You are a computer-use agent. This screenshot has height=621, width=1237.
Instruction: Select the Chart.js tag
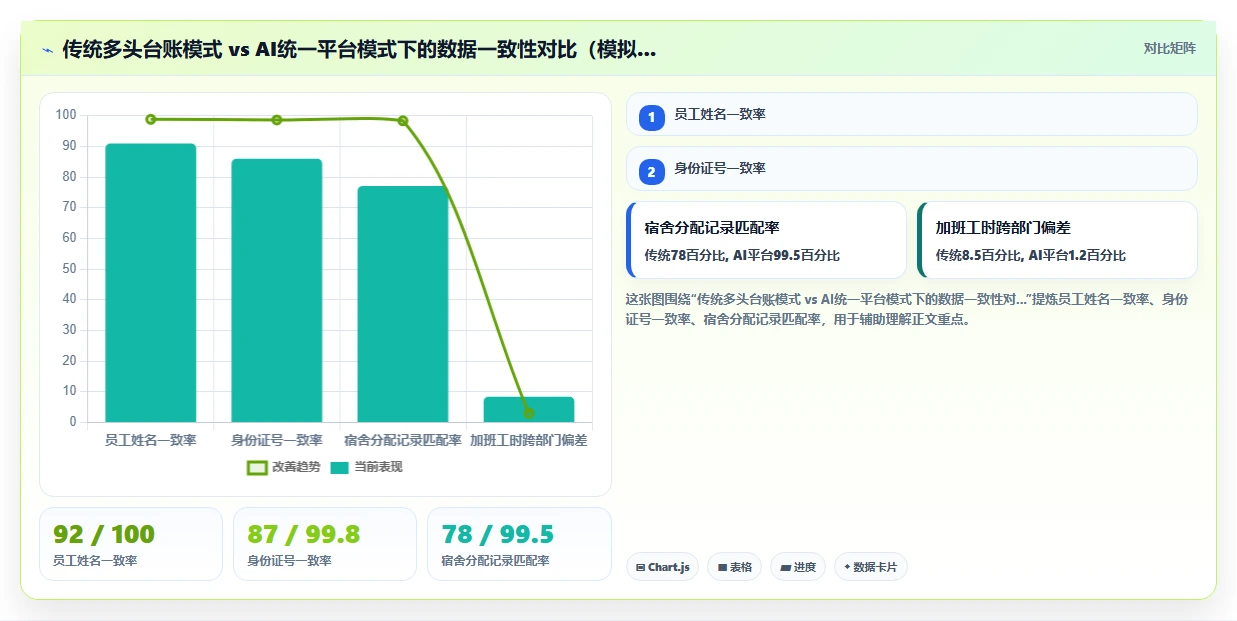[662, 567]
